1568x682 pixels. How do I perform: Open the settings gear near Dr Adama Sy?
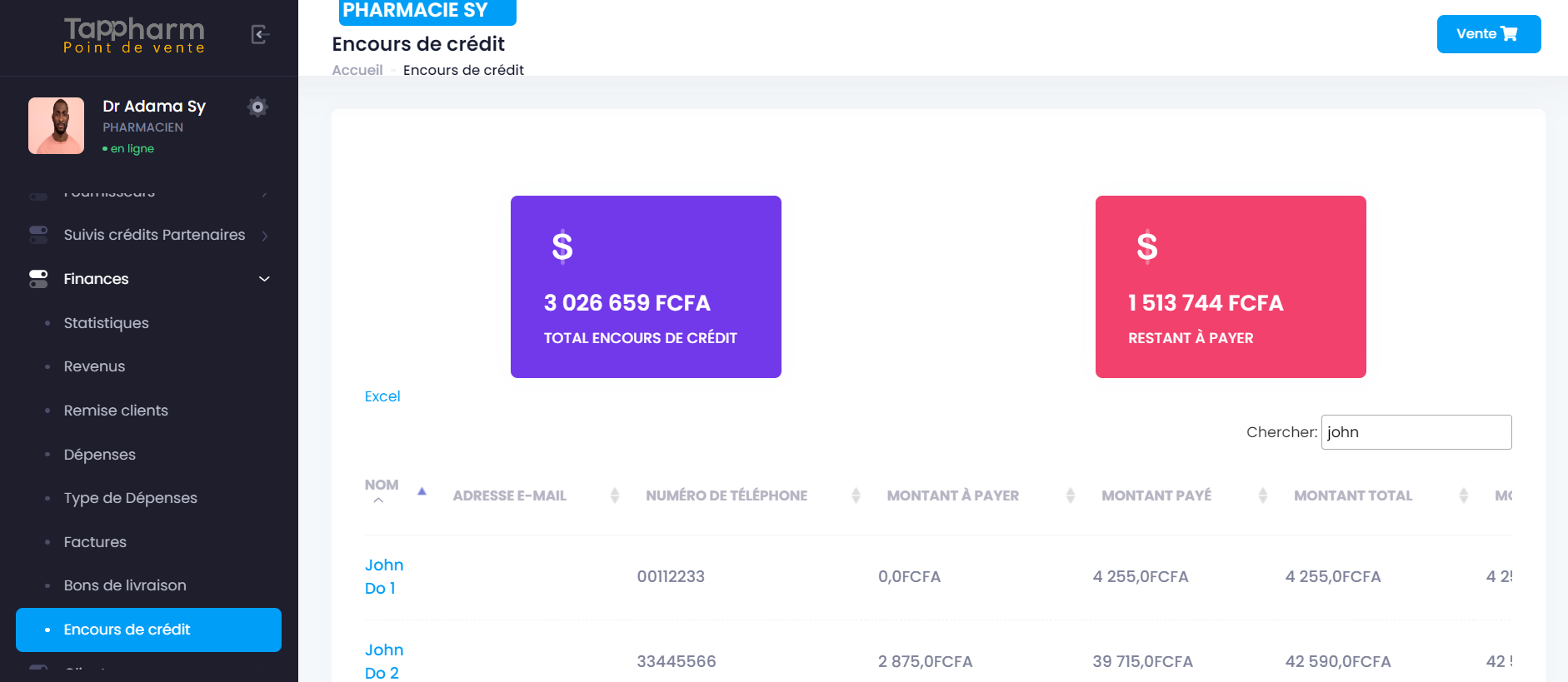(257, 107)
